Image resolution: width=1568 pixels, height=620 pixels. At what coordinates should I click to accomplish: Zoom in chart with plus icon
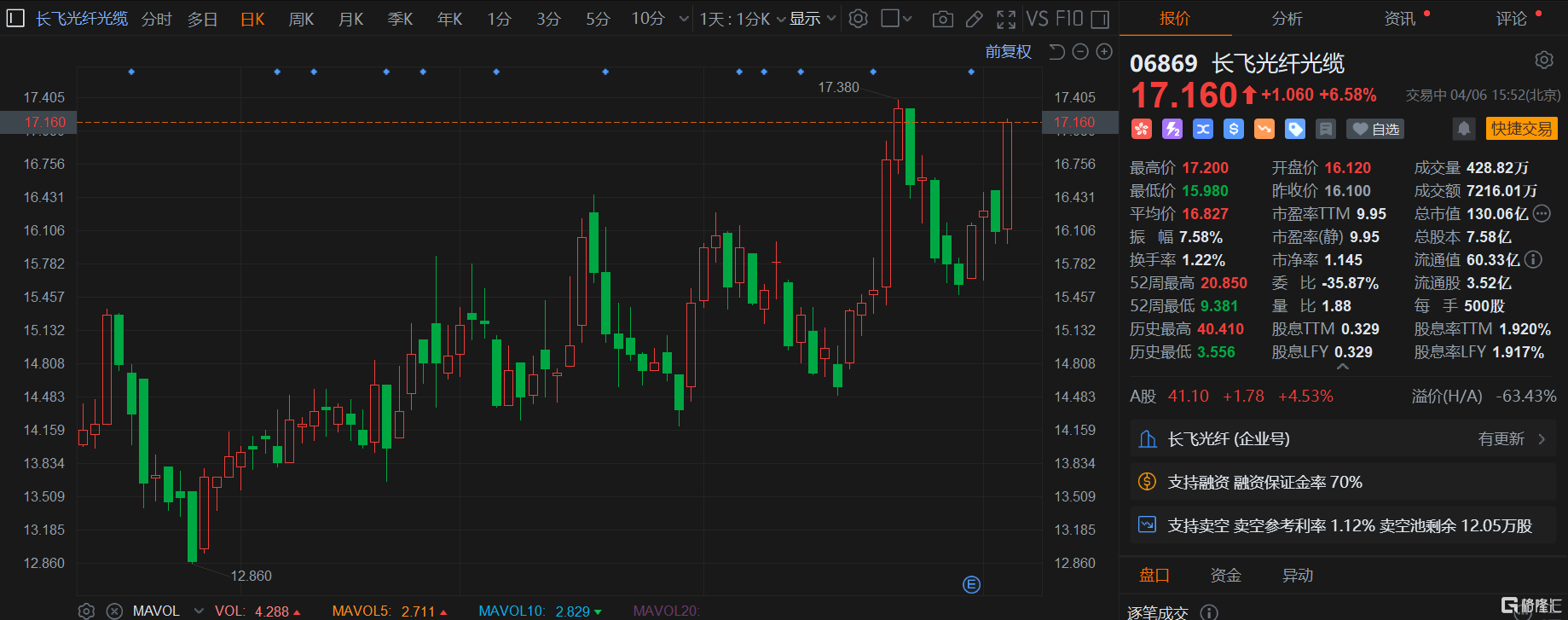click(x=1104, y=52)
